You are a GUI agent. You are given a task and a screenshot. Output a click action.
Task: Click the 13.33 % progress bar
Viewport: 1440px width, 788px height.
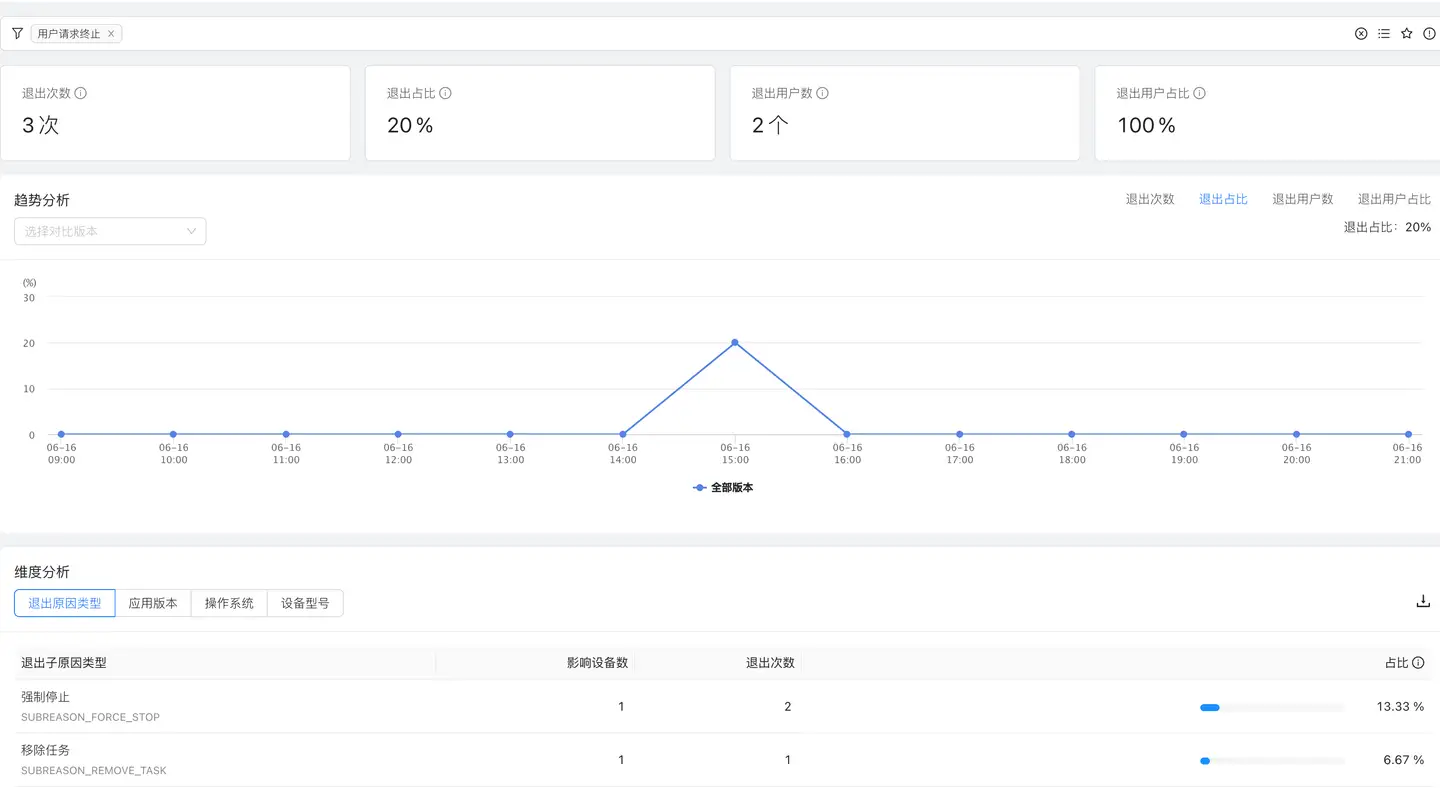pyautogui.click(x=1272, y=707)
